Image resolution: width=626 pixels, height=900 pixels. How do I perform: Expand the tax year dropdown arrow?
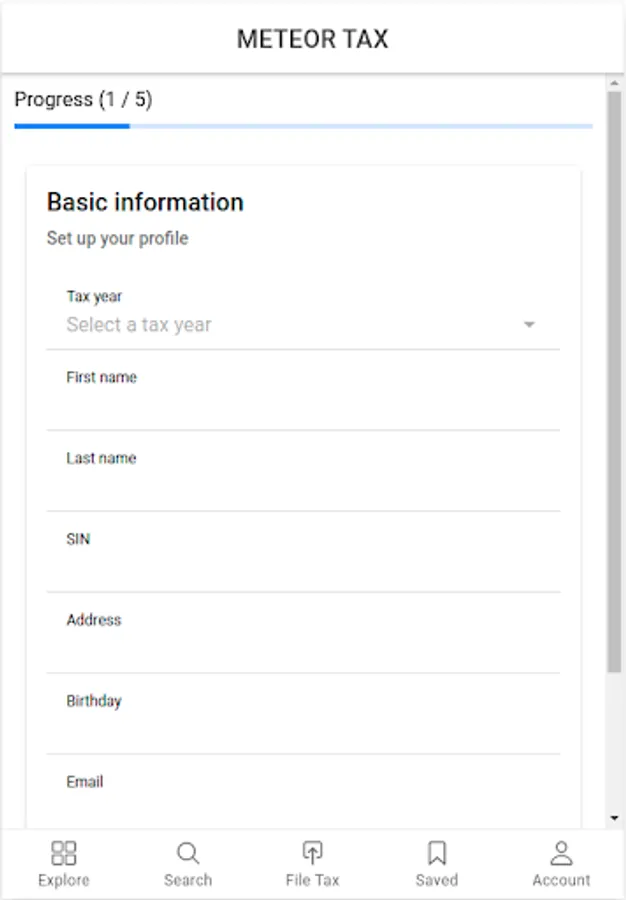530,325
